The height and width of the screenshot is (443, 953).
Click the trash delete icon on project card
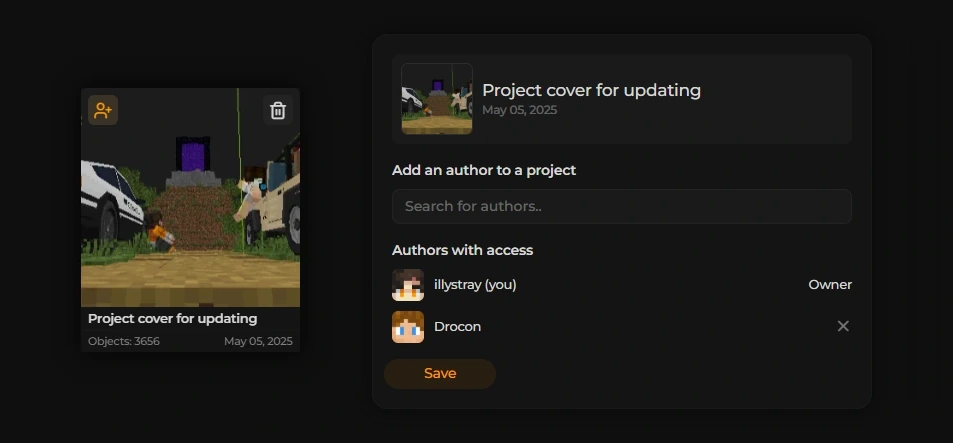278,110
